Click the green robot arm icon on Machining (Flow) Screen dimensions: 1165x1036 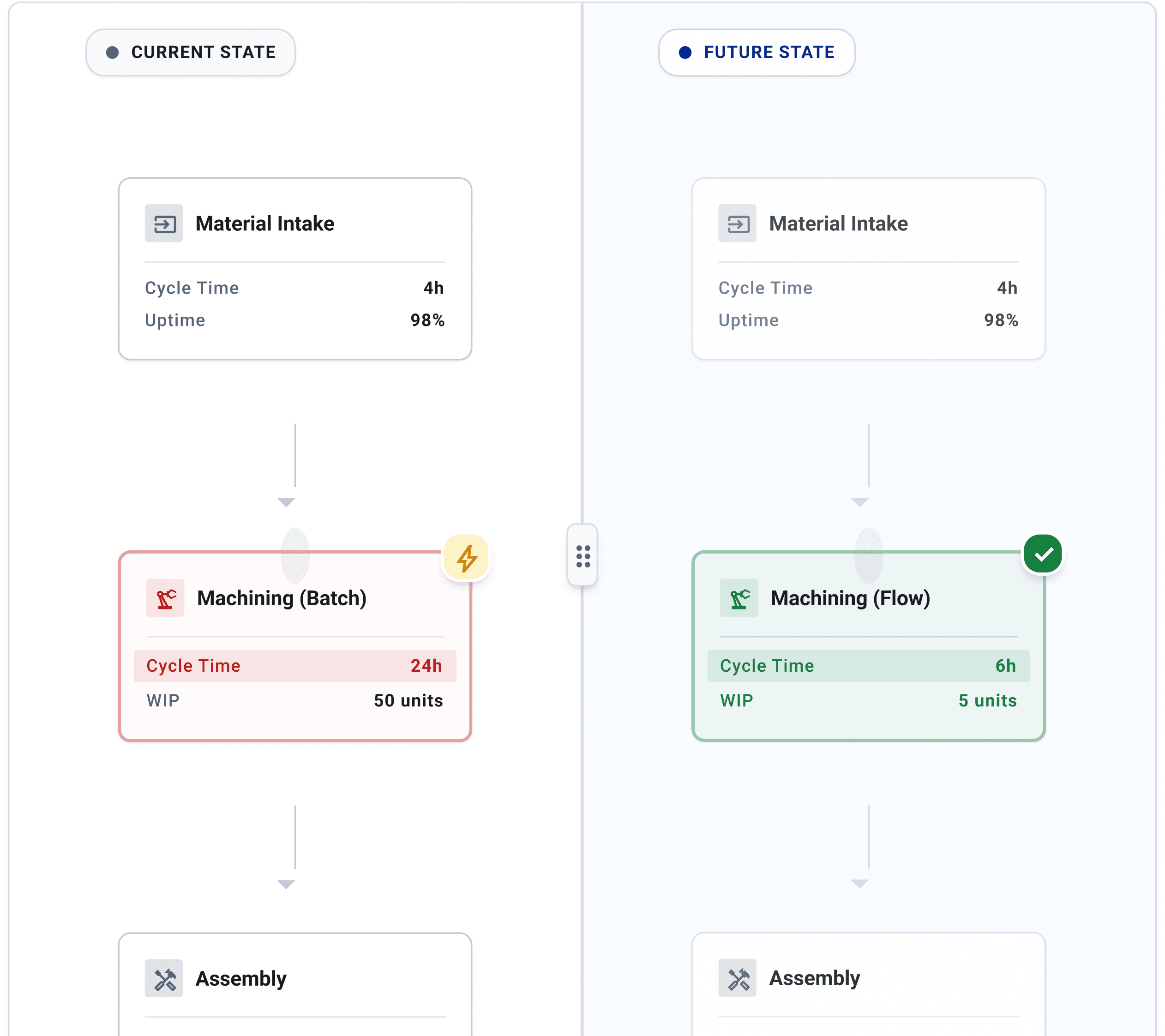click(739, 597)
